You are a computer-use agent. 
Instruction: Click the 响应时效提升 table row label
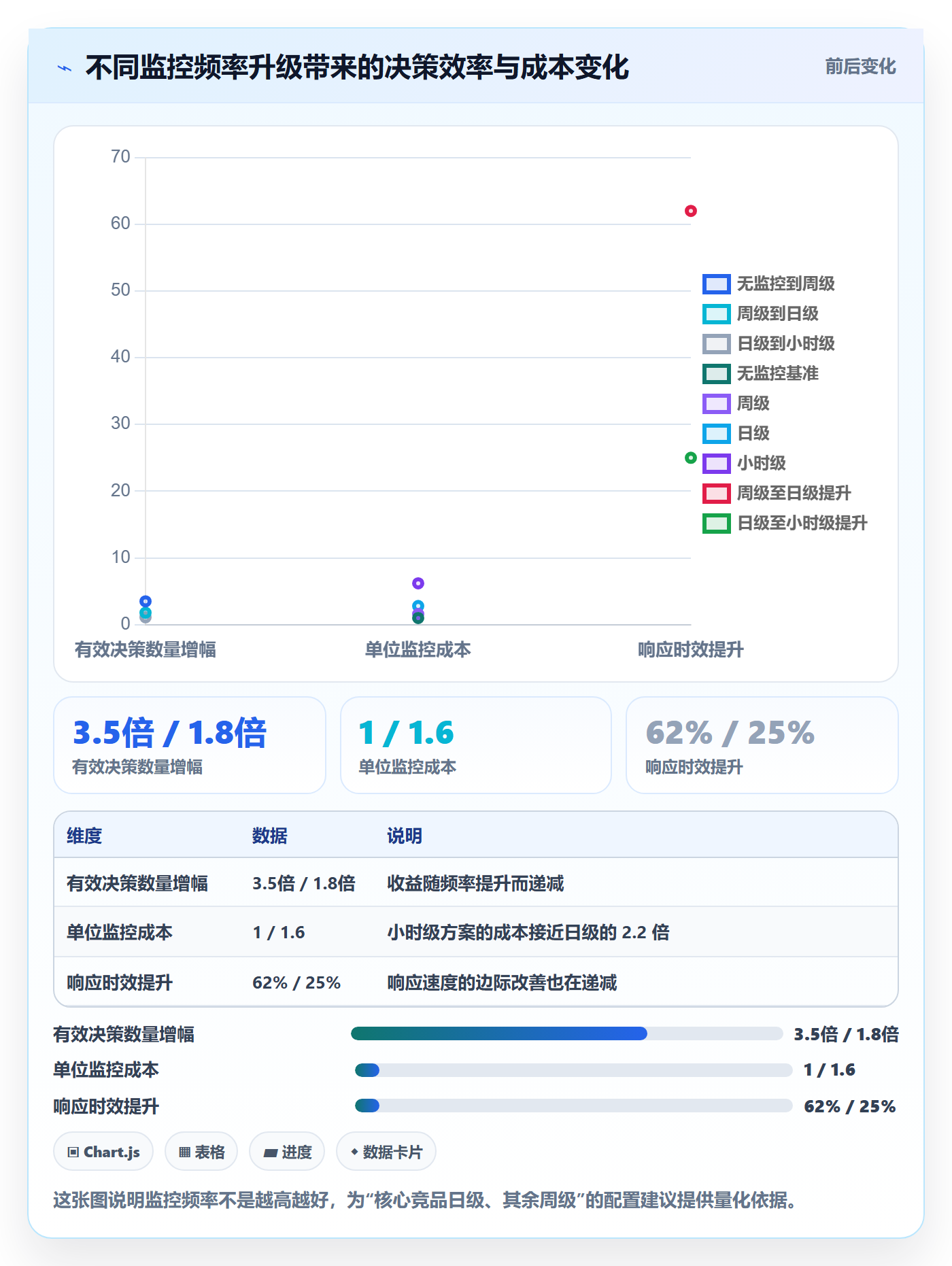coord(120,982)
